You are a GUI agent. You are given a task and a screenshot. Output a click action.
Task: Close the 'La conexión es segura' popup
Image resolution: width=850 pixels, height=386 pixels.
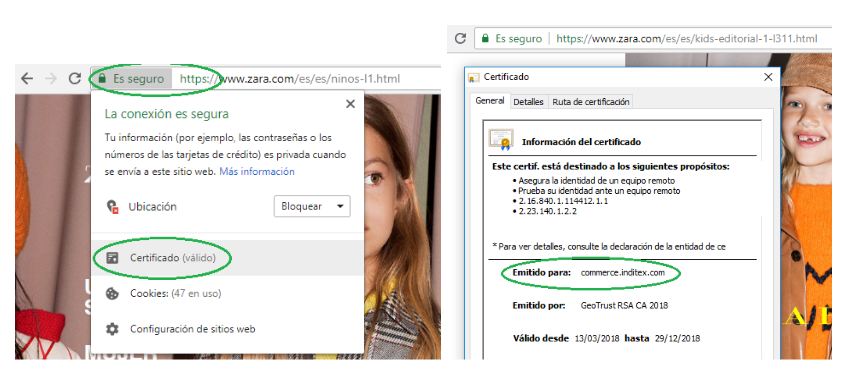350,104
